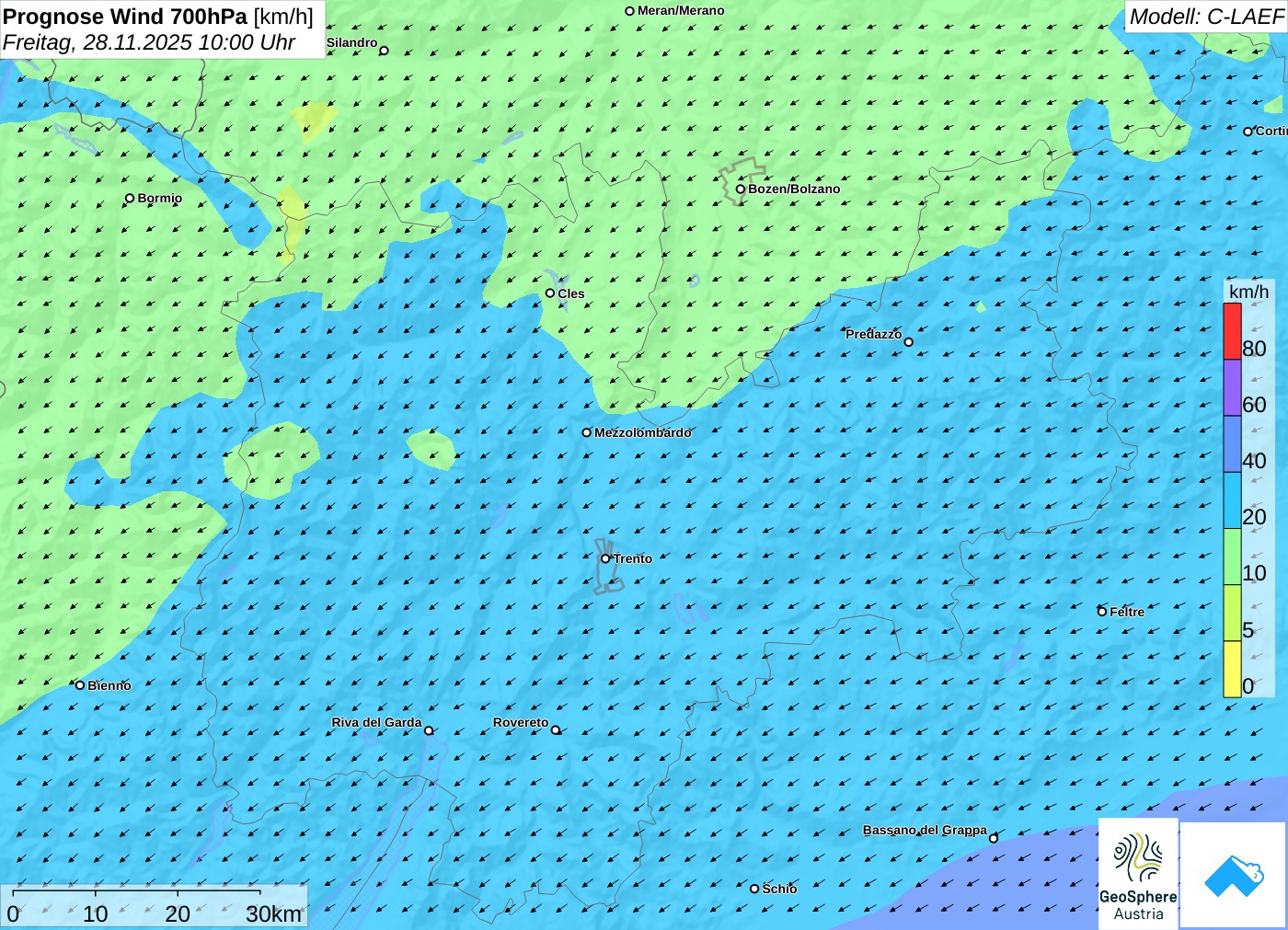The width and height of the screenshot is (1288, 930).
Task: Click the Meran/Merano city marker
Action: tap(630, 11)
